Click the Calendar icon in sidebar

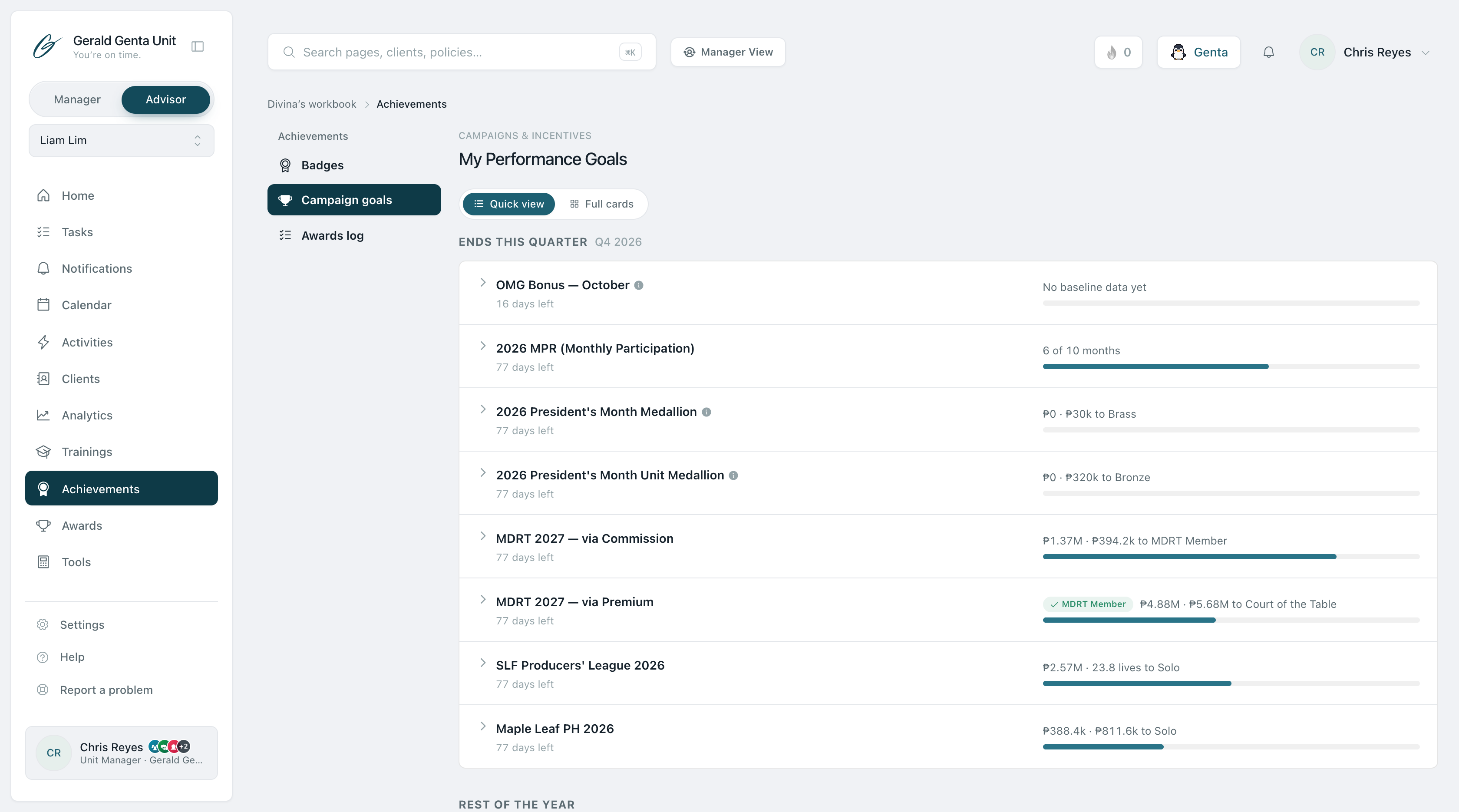pyautogui.click(x=43, y=305)
